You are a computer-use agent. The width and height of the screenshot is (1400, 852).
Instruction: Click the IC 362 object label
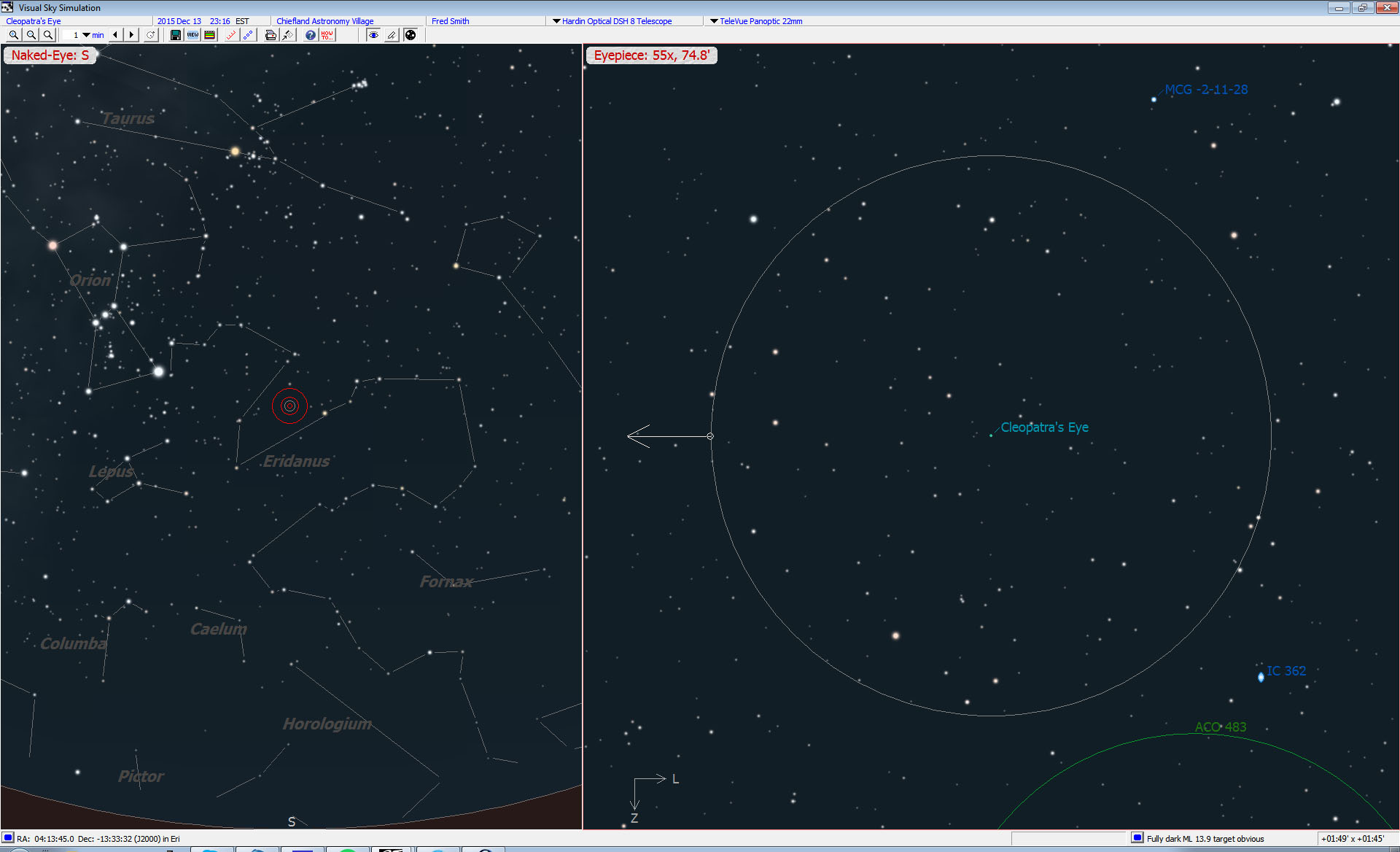coord(1286,671)
